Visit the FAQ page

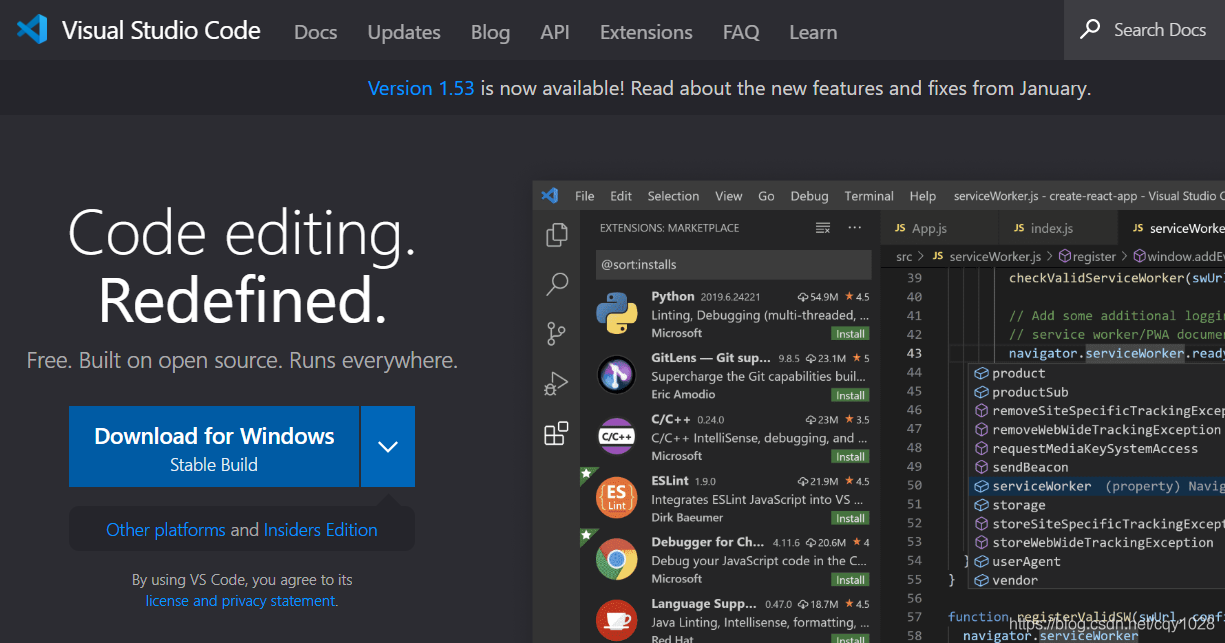741,32
